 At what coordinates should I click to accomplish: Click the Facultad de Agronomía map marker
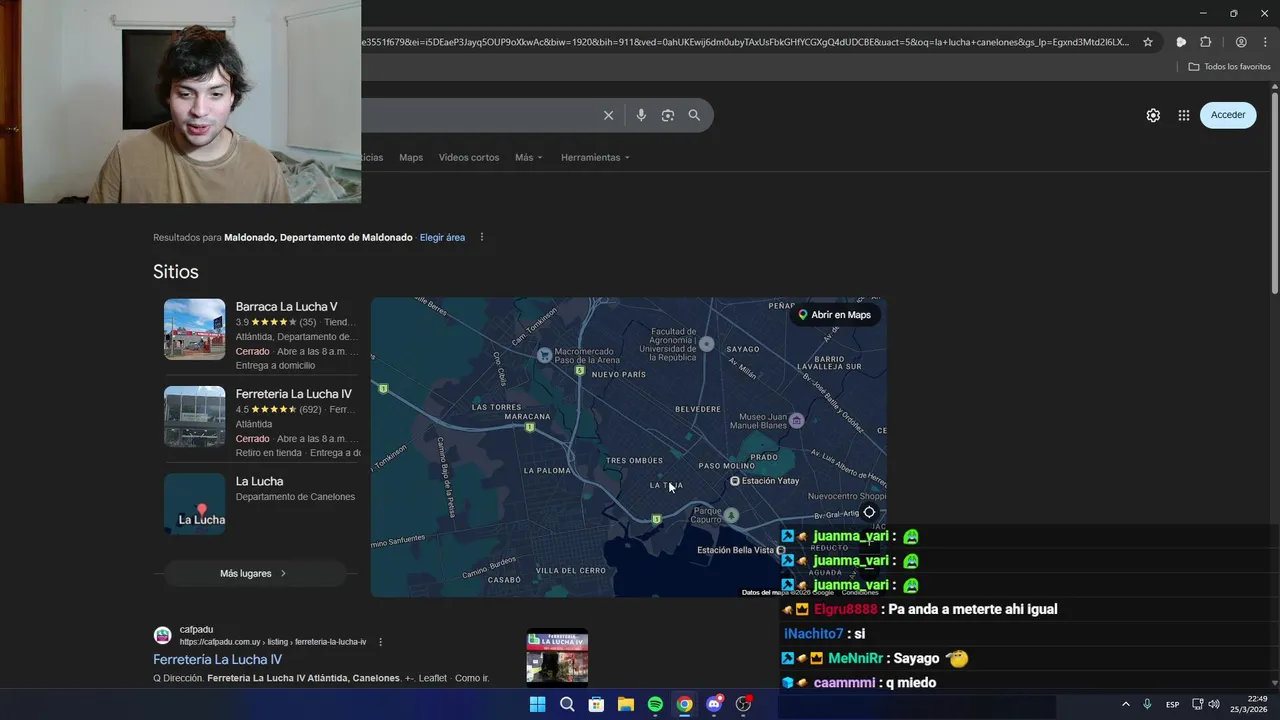point(707,344)
